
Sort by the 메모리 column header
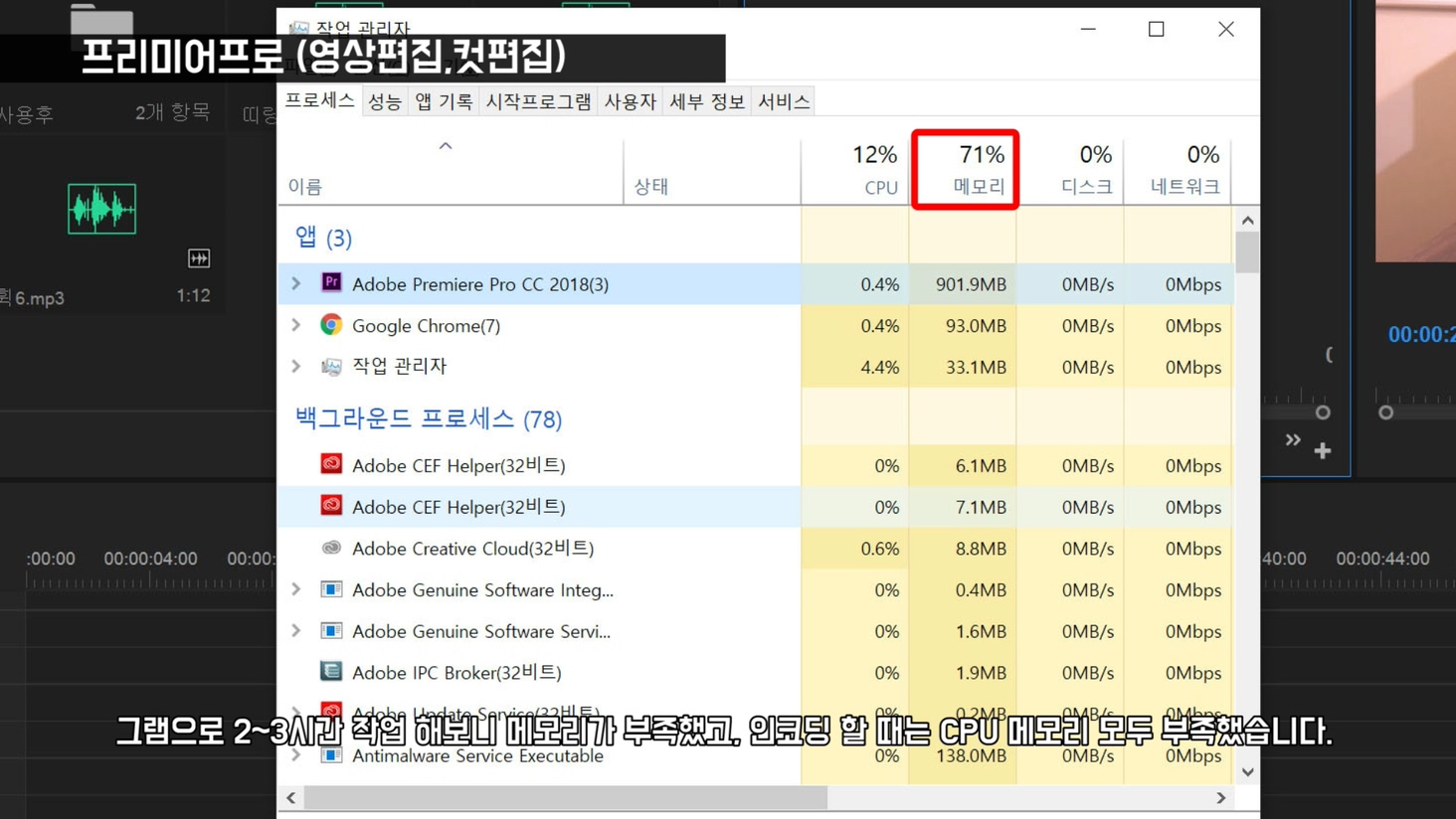[965, 170]
